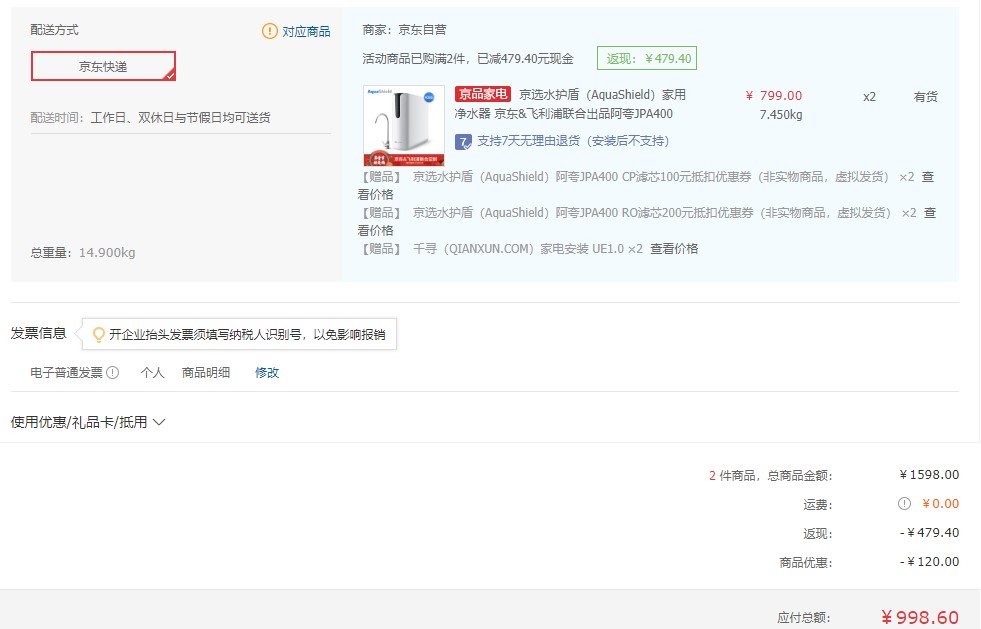The height and width of the screenshot is (629, 981).
Task: Open the 支持7天无理由退货 policy link
Action: click(573, 141)
